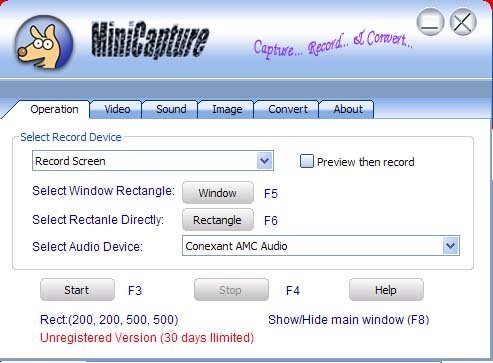Open Help via the Help button
This screenshot has width=493, height=363.
386,290
